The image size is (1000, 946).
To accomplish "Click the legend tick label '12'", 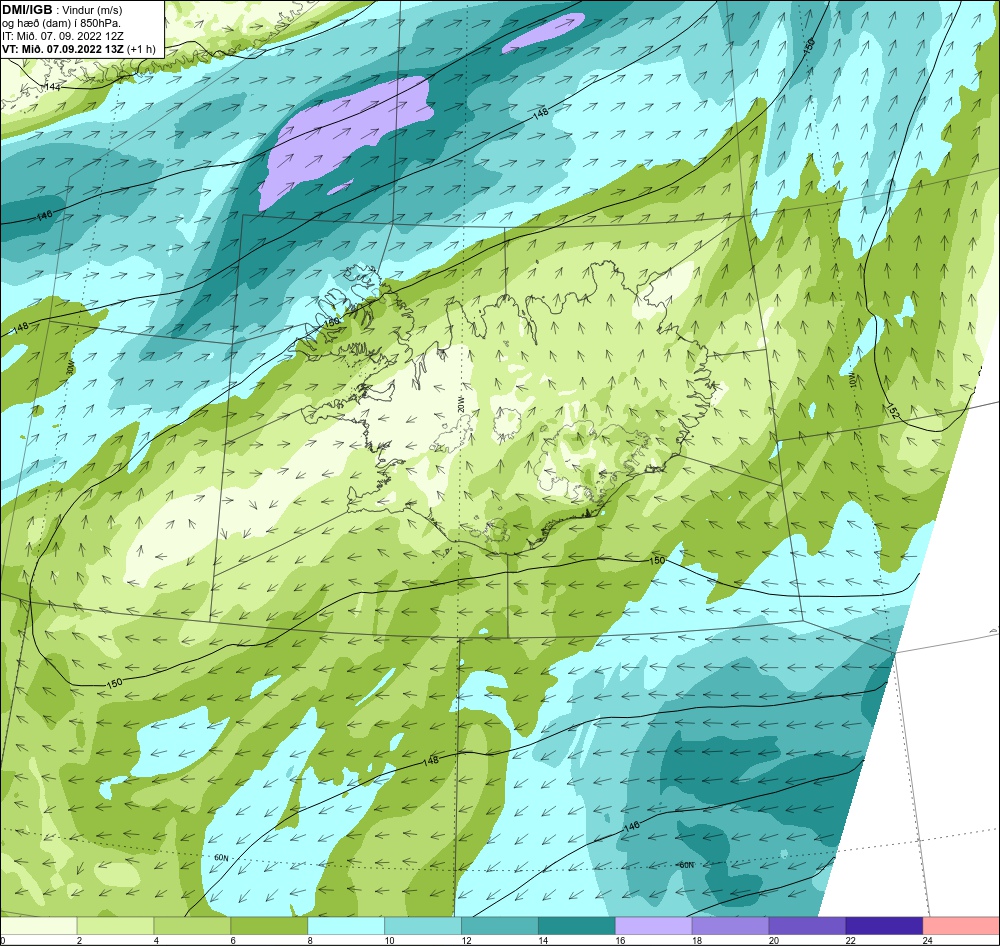I will click(466, 940).
